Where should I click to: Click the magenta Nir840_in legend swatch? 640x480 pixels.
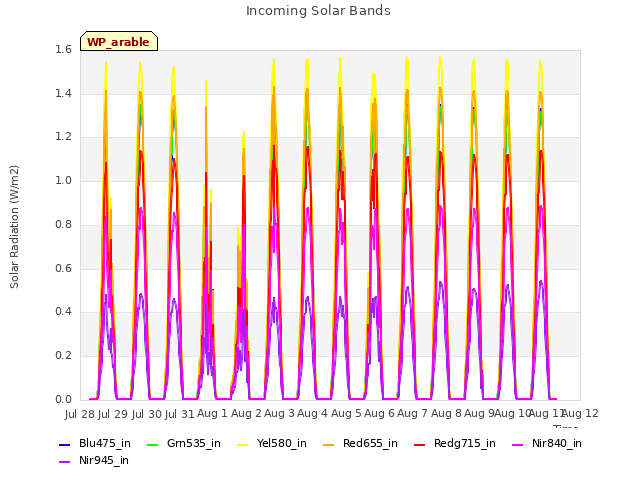518,444
